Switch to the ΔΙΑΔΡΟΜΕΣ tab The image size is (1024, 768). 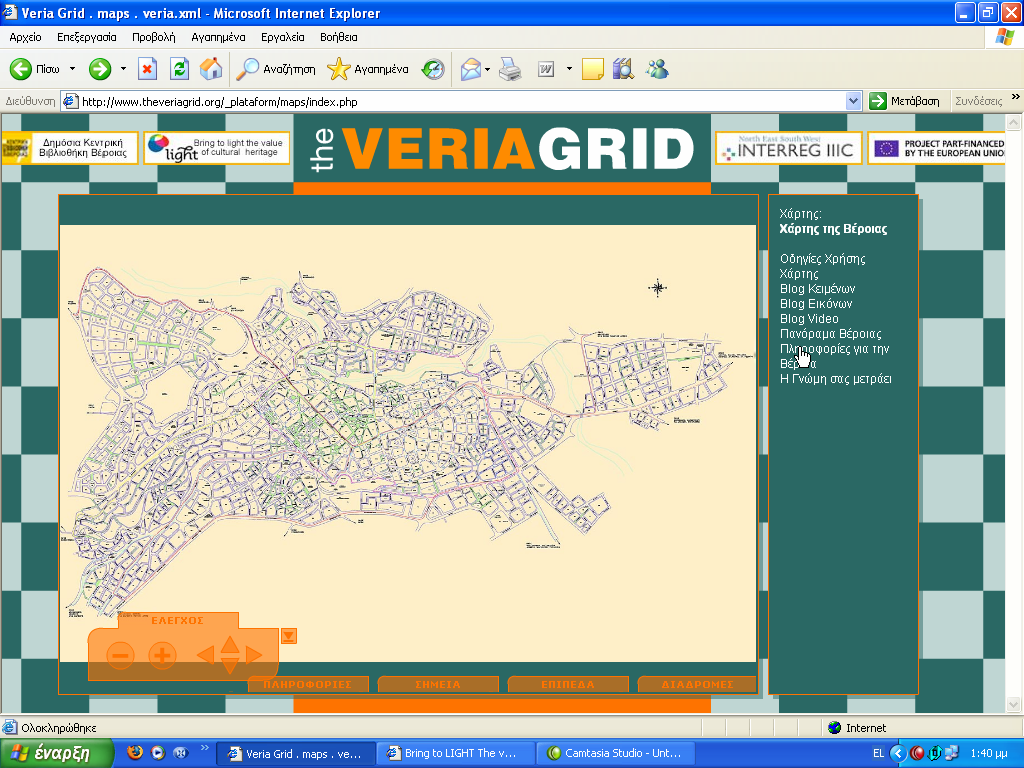pos(697,684)
